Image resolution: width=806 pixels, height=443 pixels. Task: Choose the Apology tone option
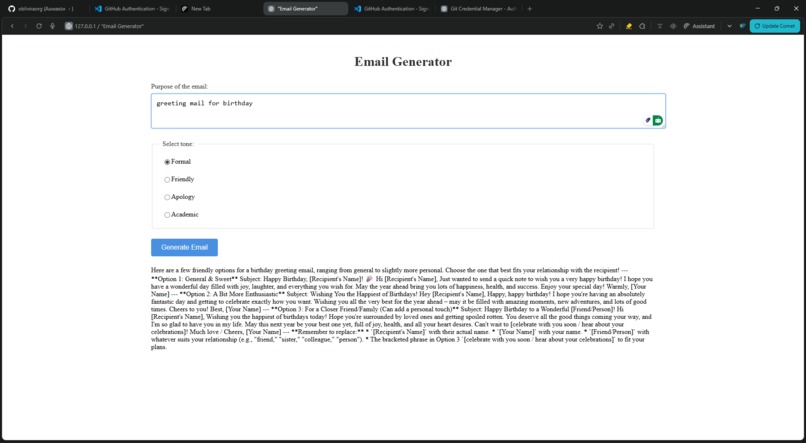[x=167, y=197]
